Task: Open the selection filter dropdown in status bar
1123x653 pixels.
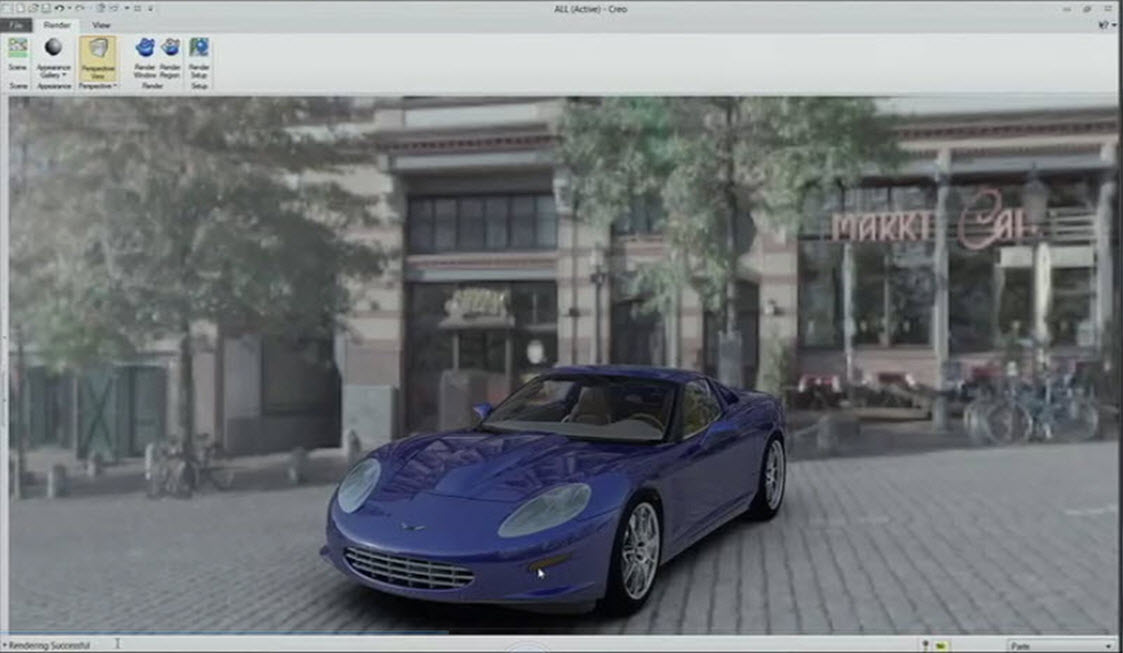Action: [x=1061, y=646]
